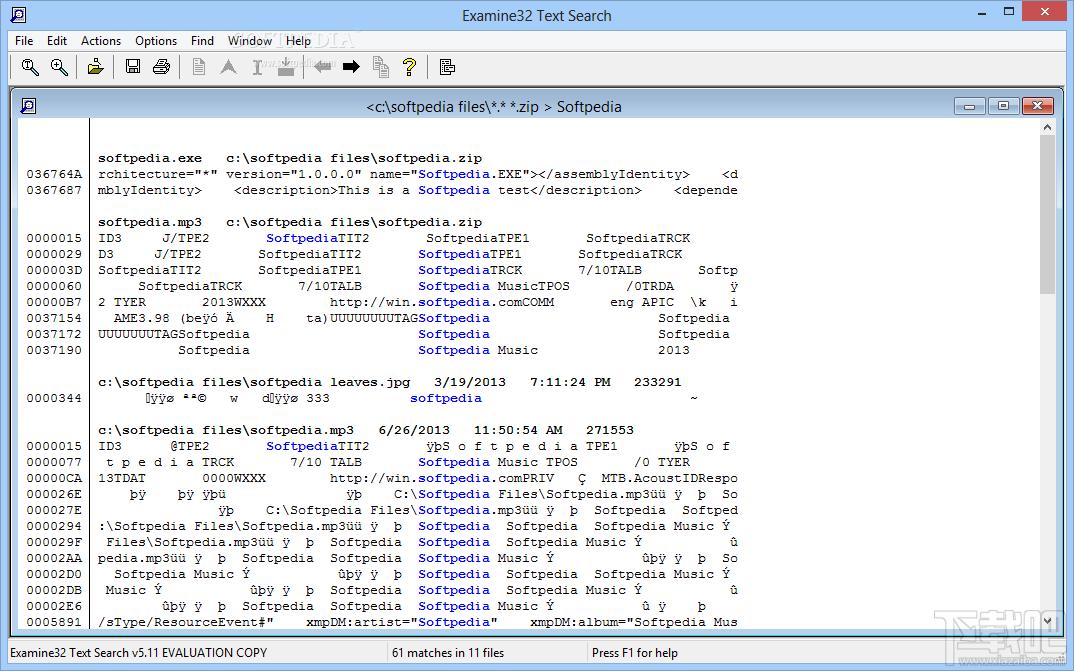Click 'Press F1 for help' status text
The width and height of the screenshot is (1074, 671).
coord(635,653)
